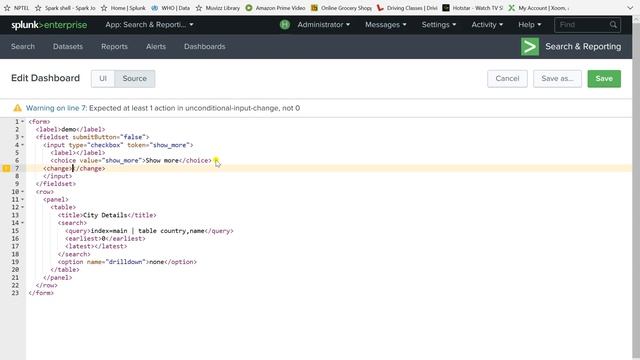Image resolution: width=640 pixels, height=360 pixels.
Task: Click the earliest tag on line 16
Action: pos(105,238)
